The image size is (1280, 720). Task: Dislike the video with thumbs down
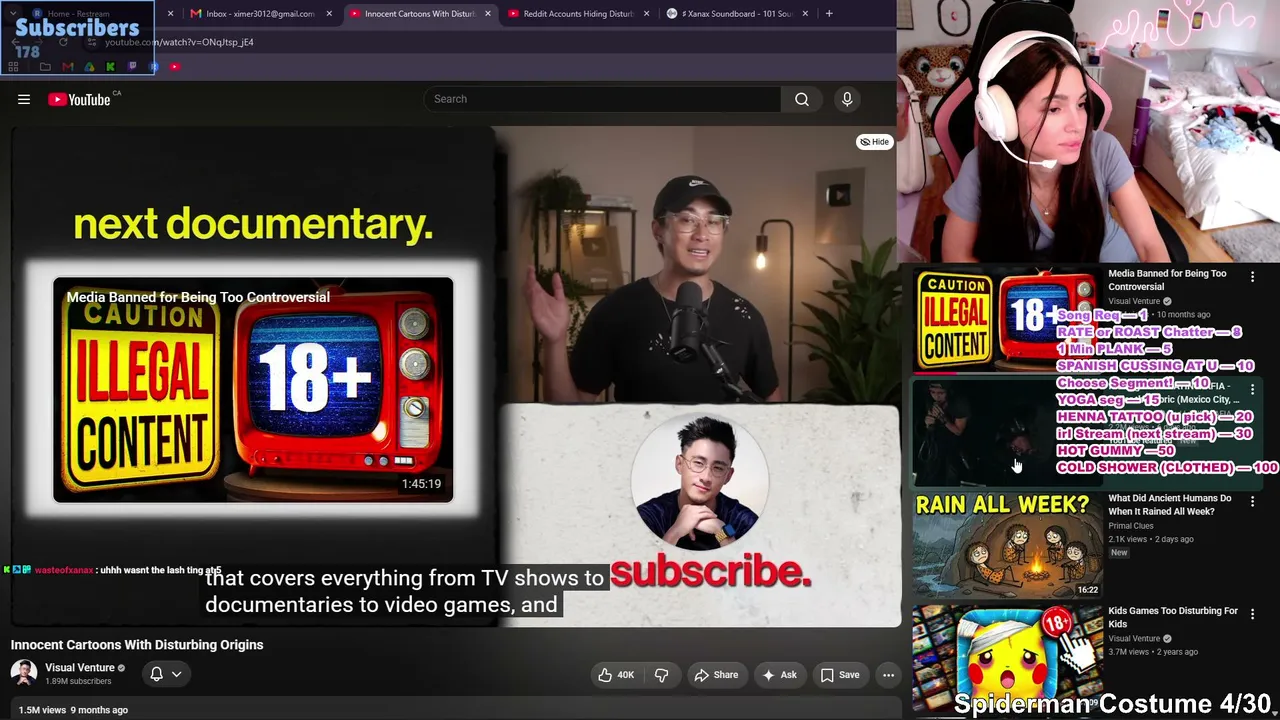[x=661, y=675]
